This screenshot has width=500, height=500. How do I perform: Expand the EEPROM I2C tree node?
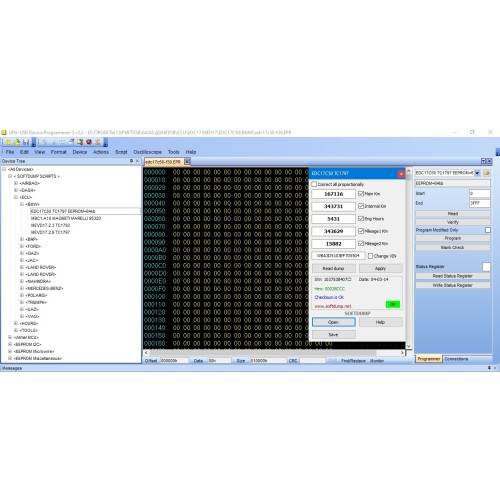[x=10, y=344]
